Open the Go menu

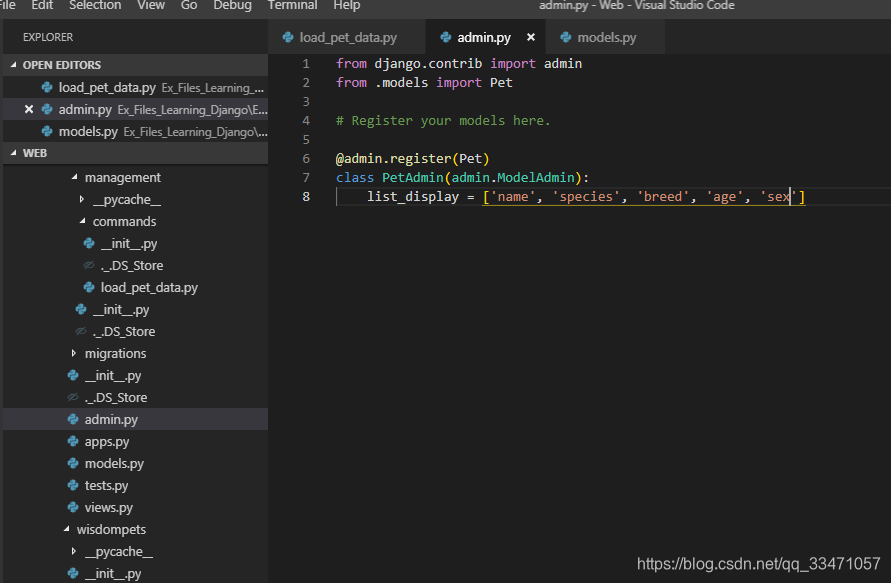click(x=189, y=5)
